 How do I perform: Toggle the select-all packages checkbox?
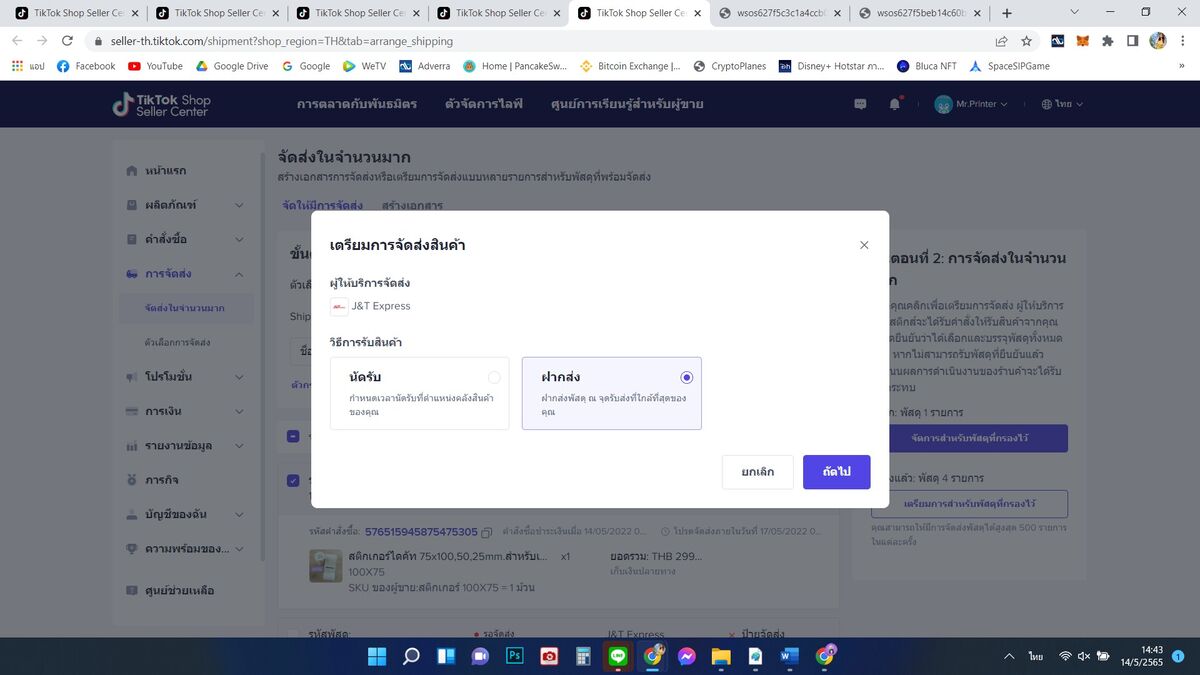click(x=292, y=436)
